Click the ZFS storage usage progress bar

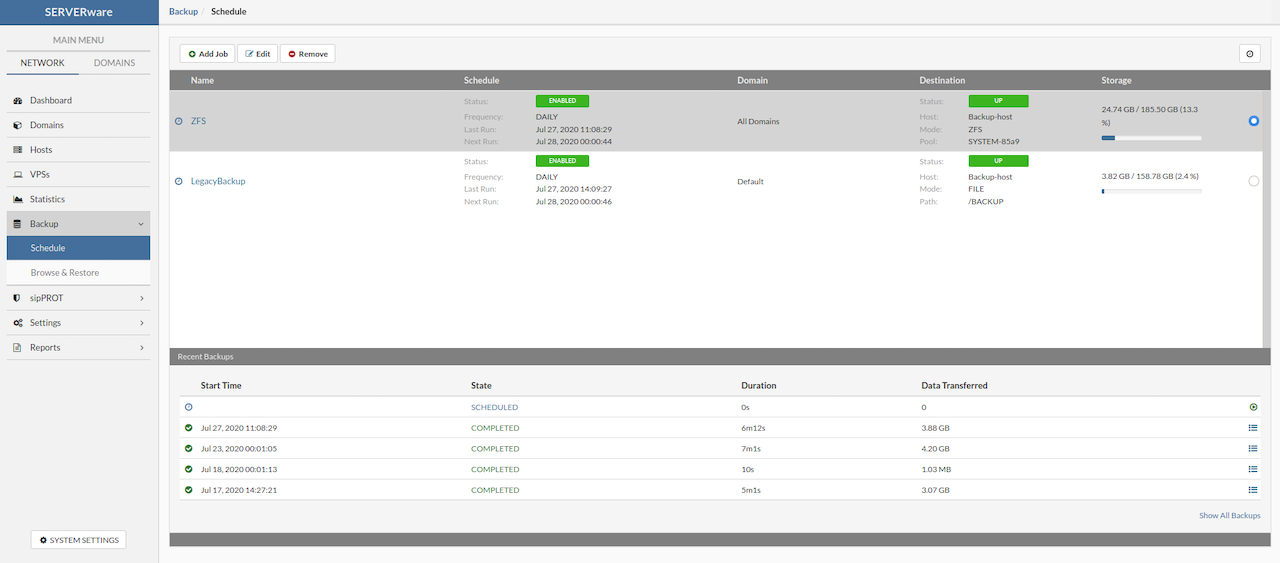tap(1151, 138)
